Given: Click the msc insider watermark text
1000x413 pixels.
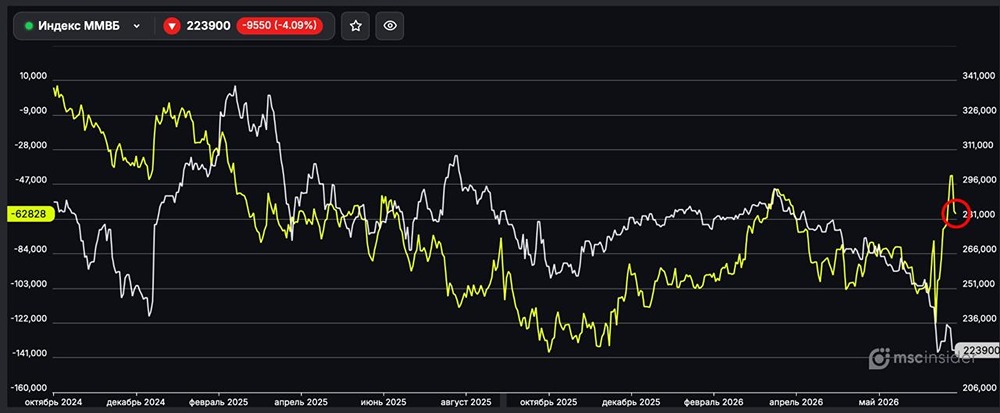Looking at the screenshot, I should click(934, 359).
